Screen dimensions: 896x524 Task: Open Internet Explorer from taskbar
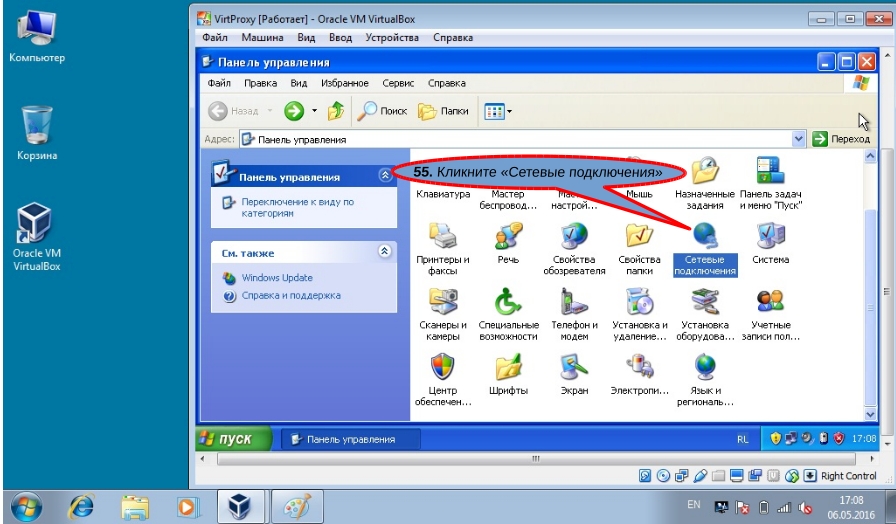point(81,507)
